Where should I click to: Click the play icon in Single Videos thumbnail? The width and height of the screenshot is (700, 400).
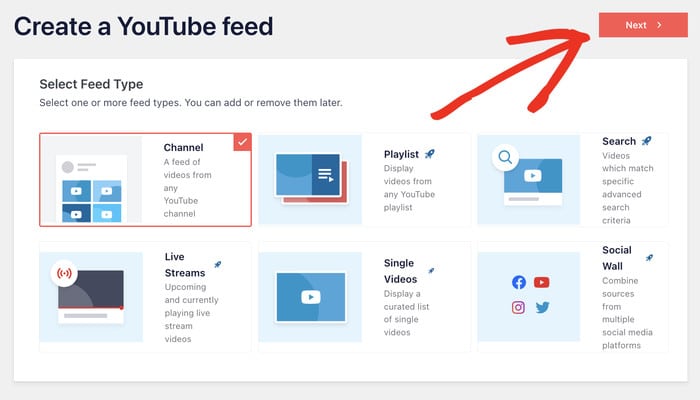coord(311,297)
